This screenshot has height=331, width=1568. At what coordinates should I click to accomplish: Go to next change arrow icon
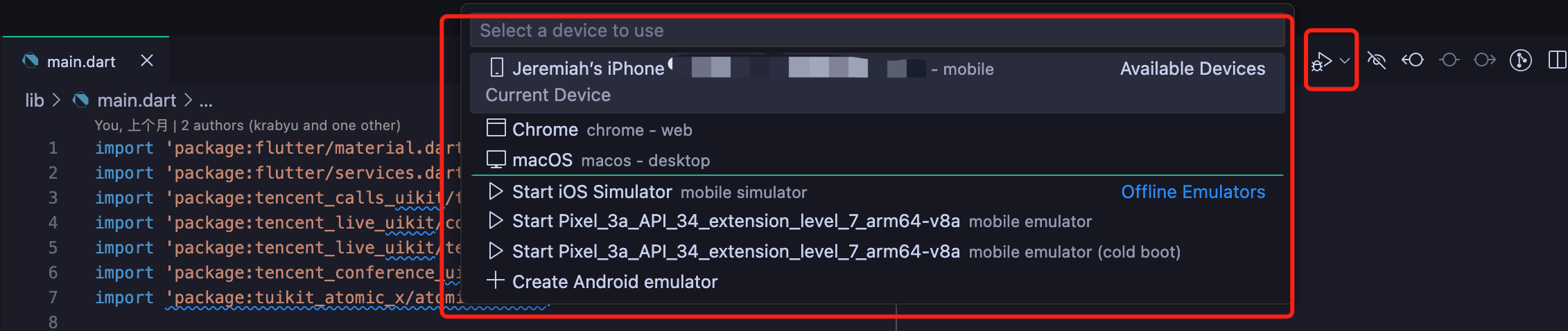1485,61
